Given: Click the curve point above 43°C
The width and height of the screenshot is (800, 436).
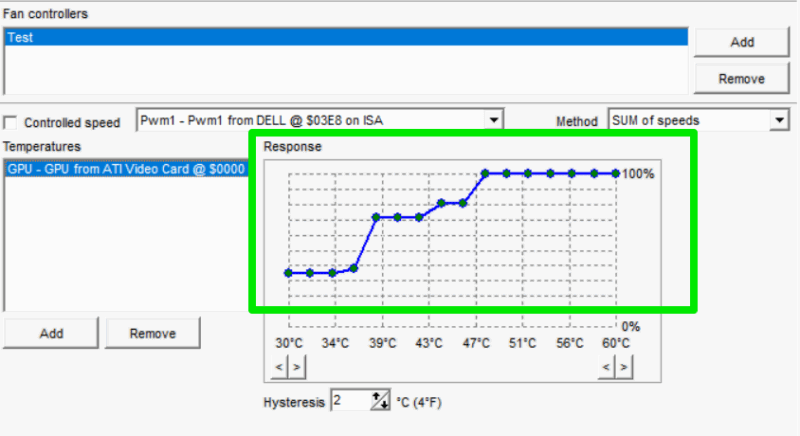Looking at the screenshot, I should pyautogui.click(x=419, y=217).
